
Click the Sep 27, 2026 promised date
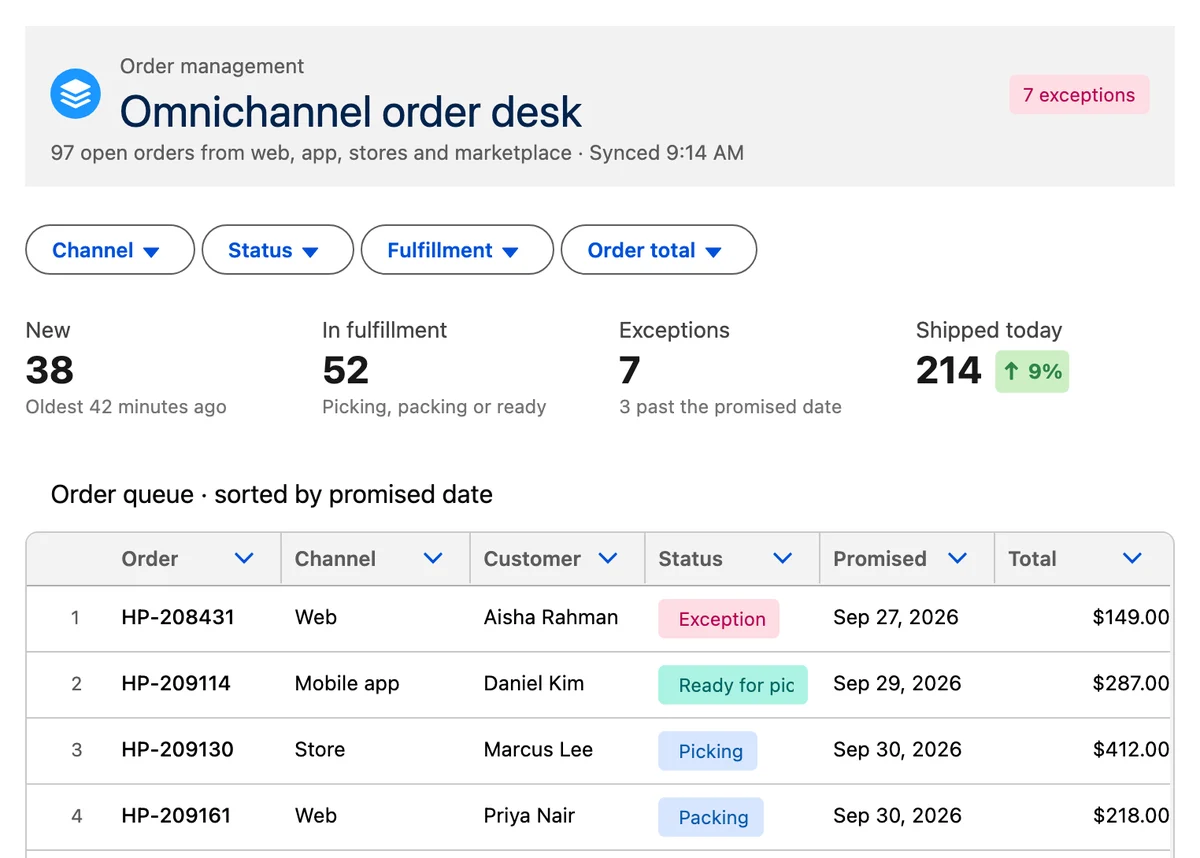click(896, 617)
